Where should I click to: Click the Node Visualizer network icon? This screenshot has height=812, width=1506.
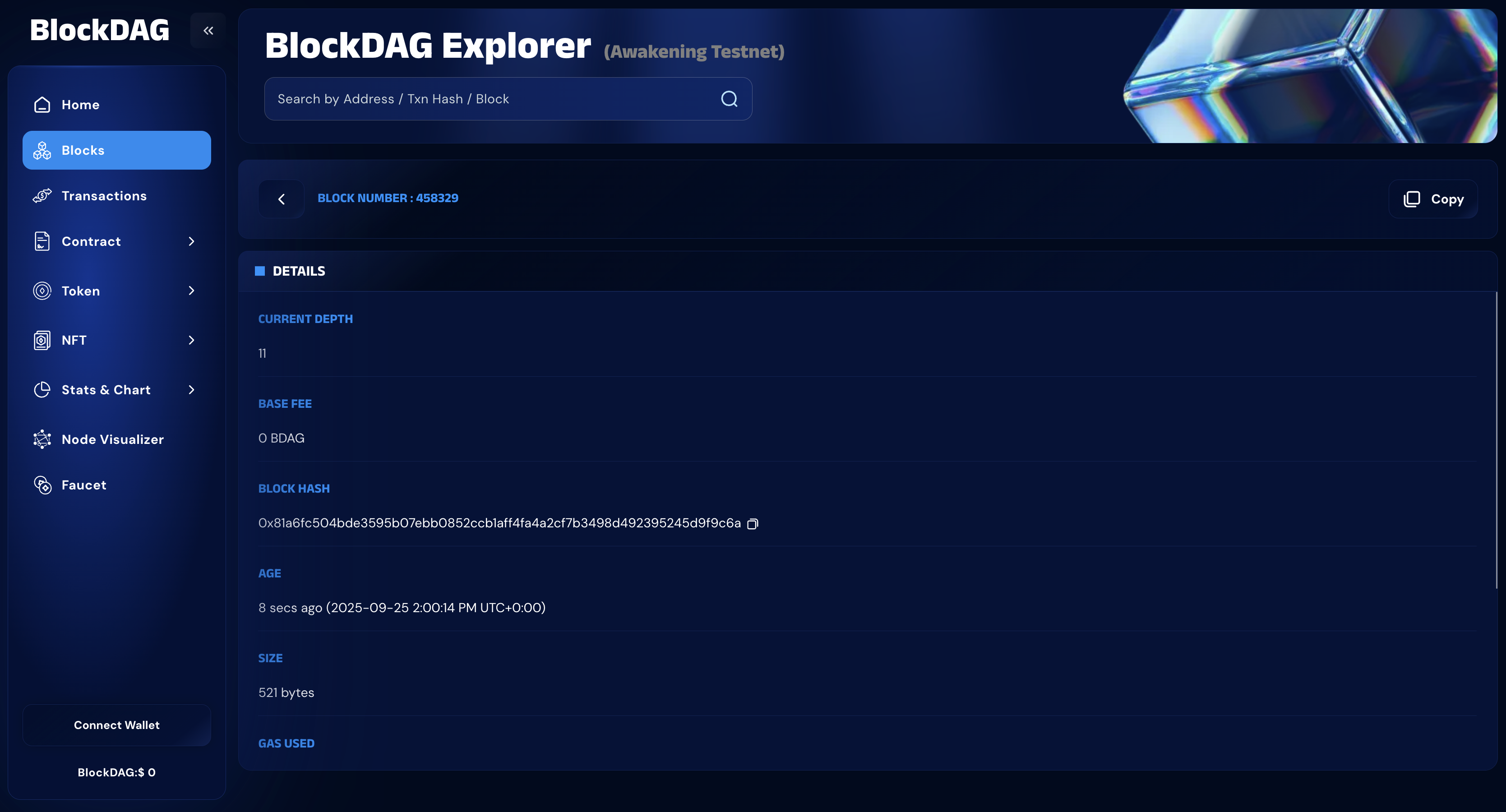[42, 439]
